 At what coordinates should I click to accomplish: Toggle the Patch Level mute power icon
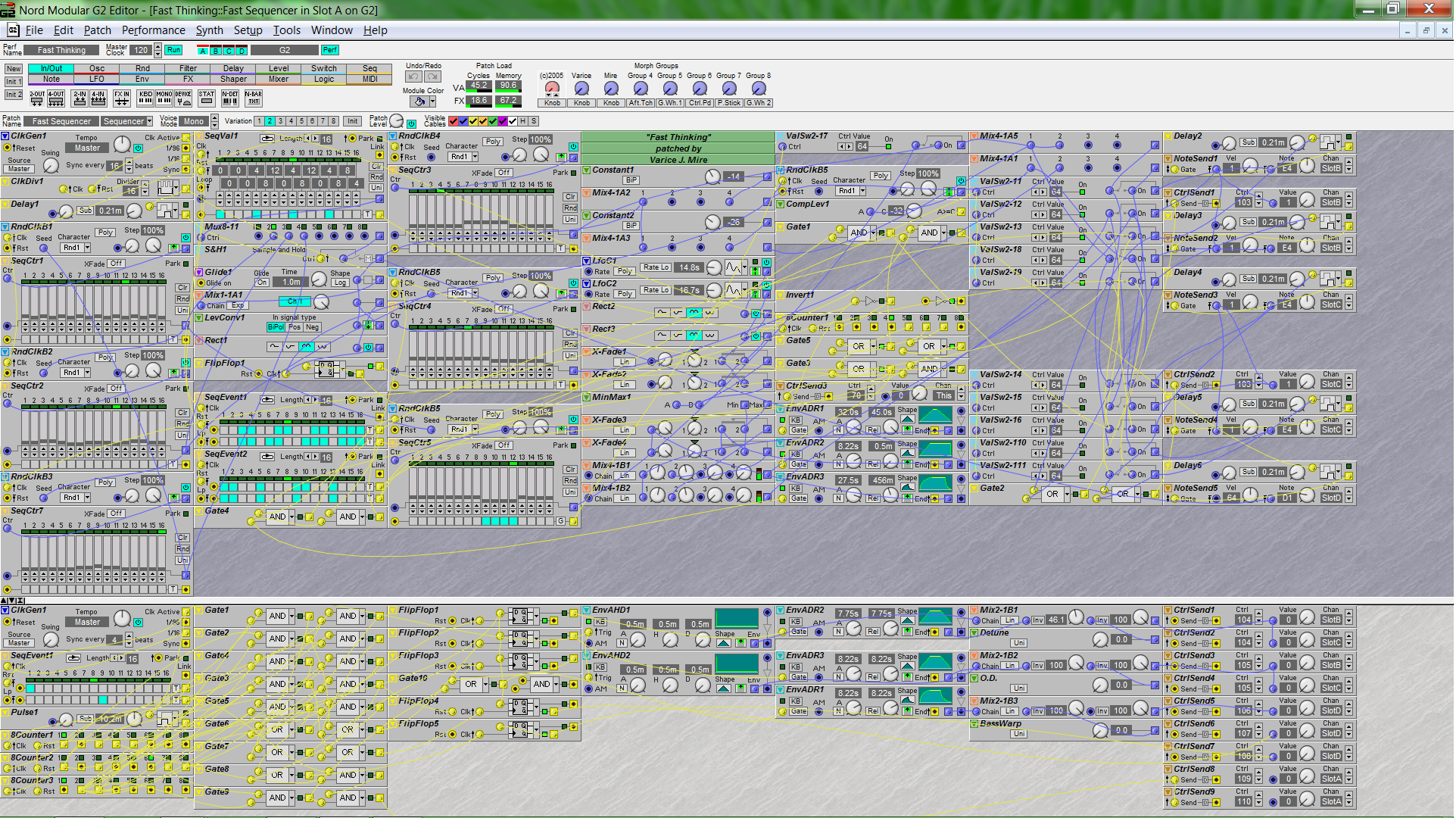pyautogui.click(x=411, y=123)
